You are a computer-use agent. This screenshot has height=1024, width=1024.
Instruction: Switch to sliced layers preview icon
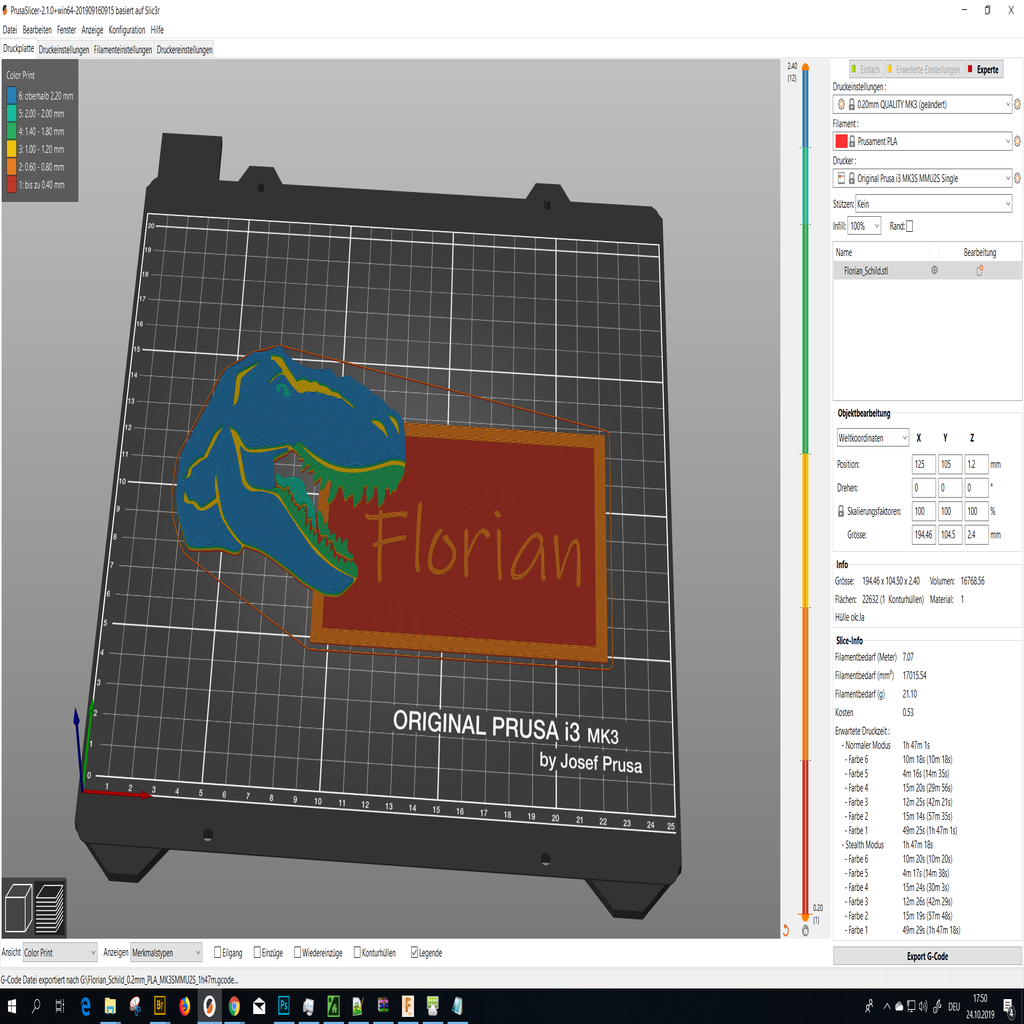tap(52, 906)
